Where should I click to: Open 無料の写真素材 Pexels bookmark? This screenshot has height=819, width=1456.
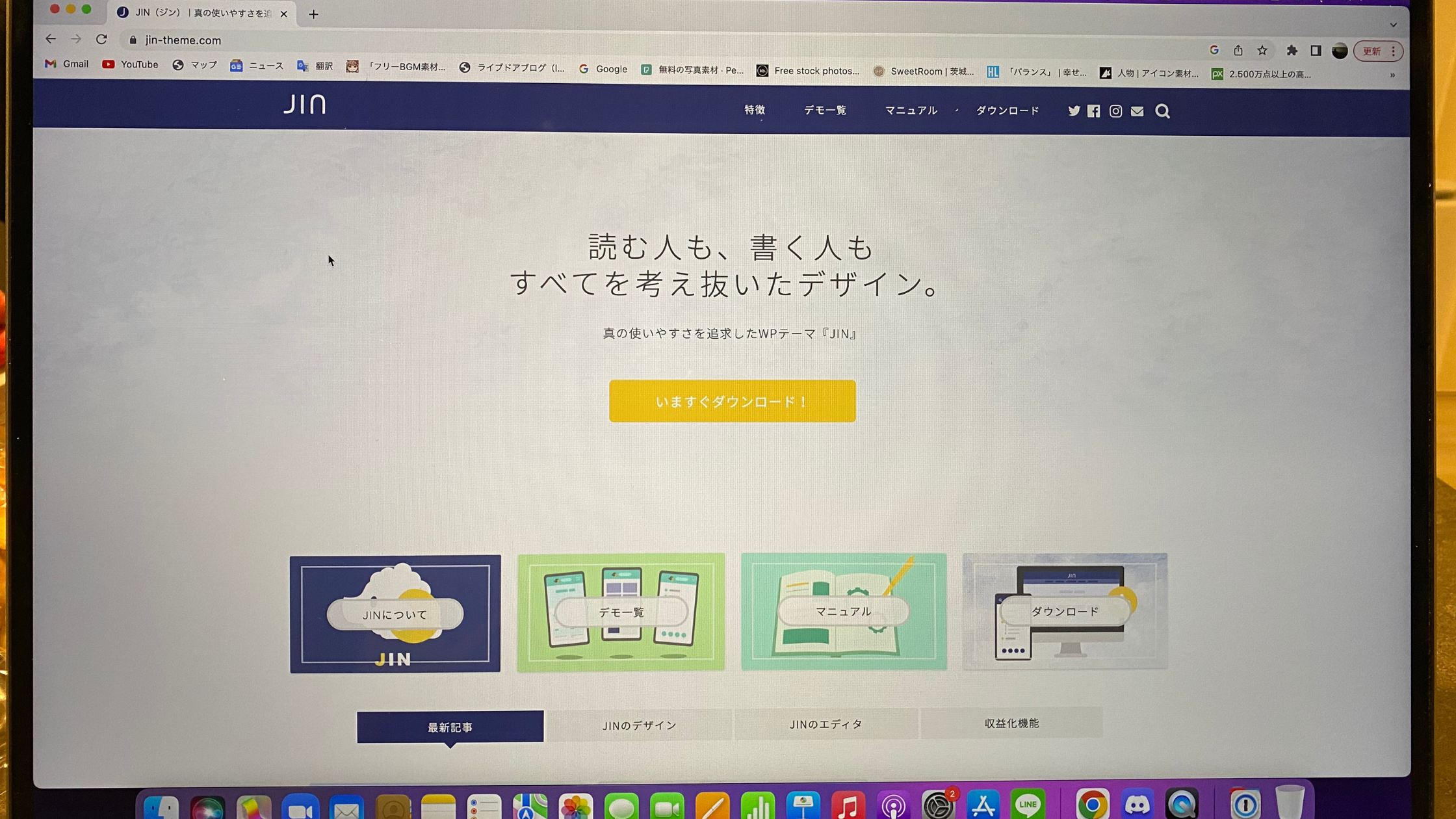pyautogui.click(x=692, y=70)
